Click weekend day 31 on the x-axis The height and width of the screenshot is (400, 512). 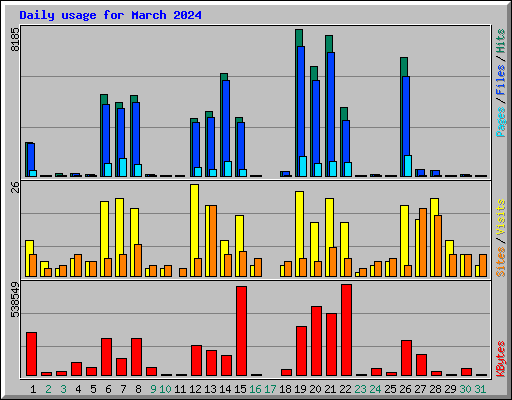[480, 389]
